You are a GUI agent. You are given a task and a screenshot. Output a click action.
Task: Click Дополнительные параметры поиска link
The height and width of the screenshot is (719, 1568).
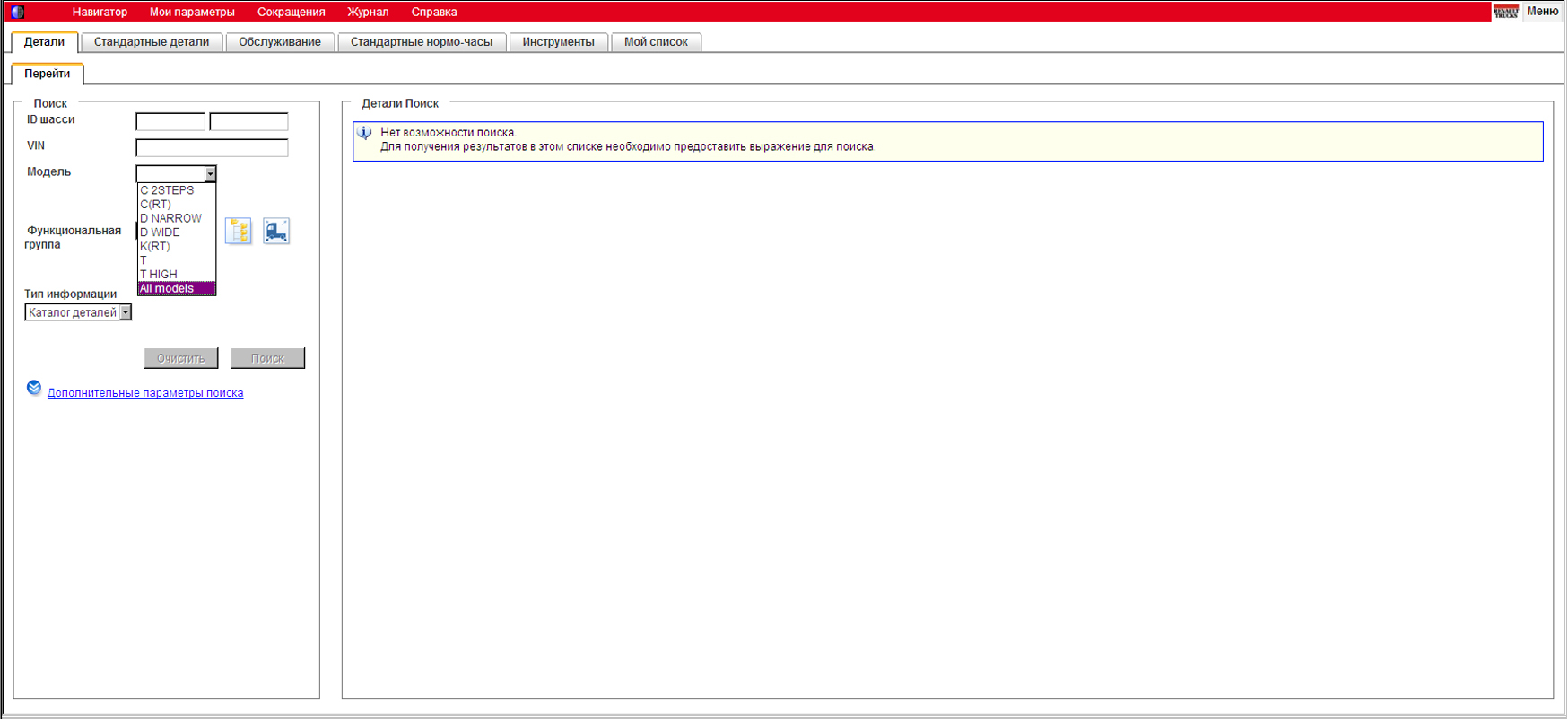[x=145, y=393]
